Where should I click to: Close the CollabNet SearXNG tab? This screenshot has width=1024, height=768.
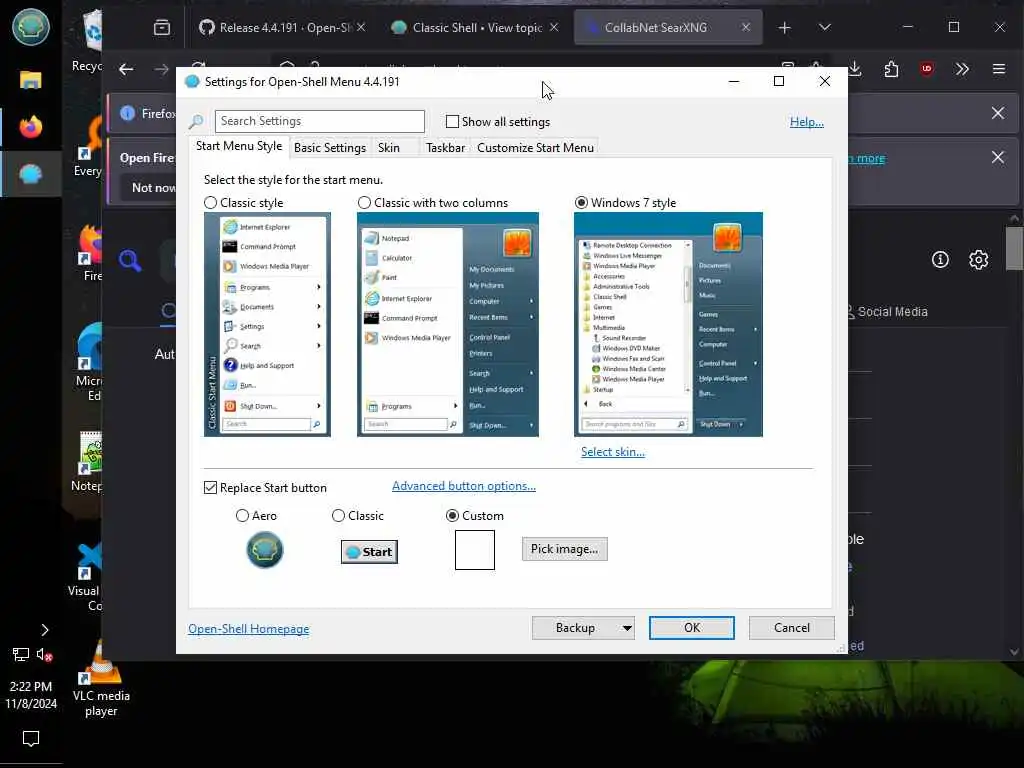tap(746, 27)
